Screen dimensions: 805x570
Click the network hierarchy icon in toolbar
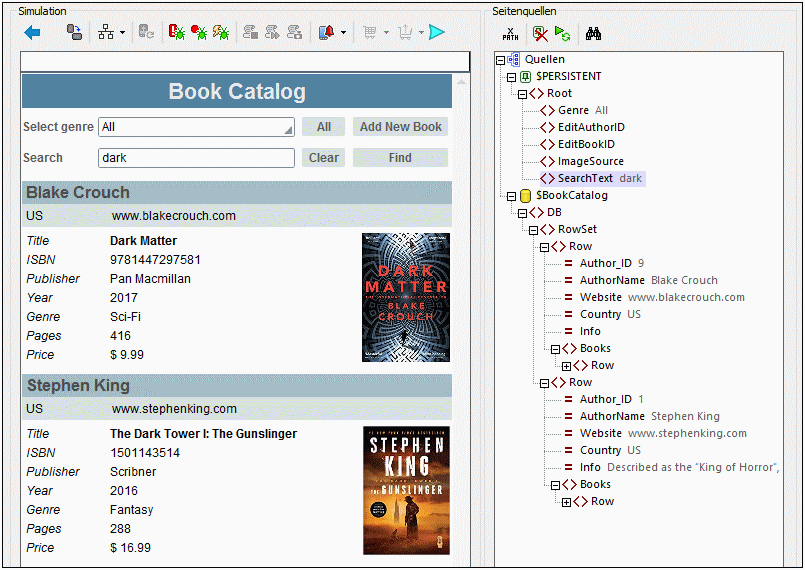coord(106,33)
